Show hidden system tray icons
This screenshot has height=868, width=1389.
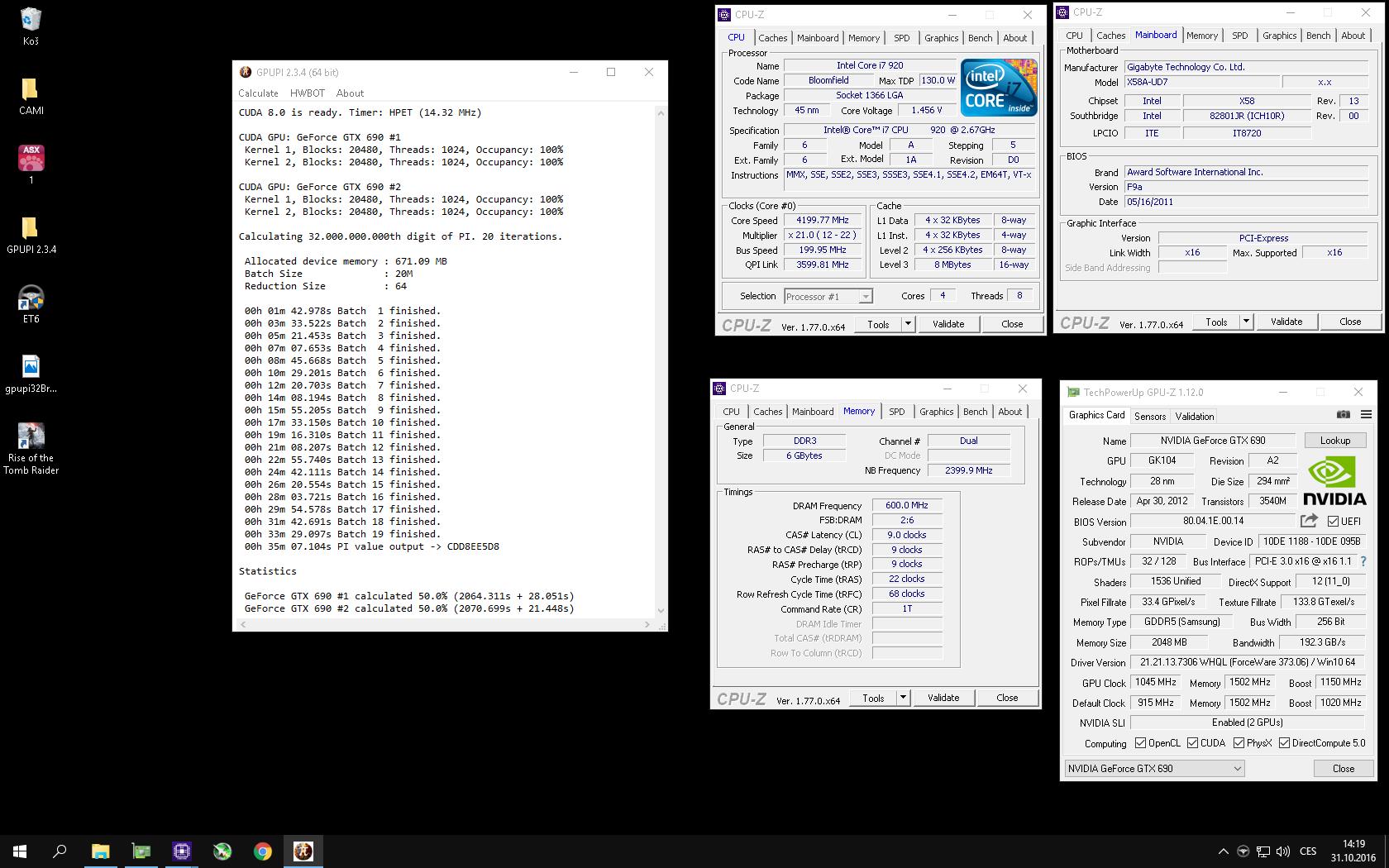[x=1223, y=851]
